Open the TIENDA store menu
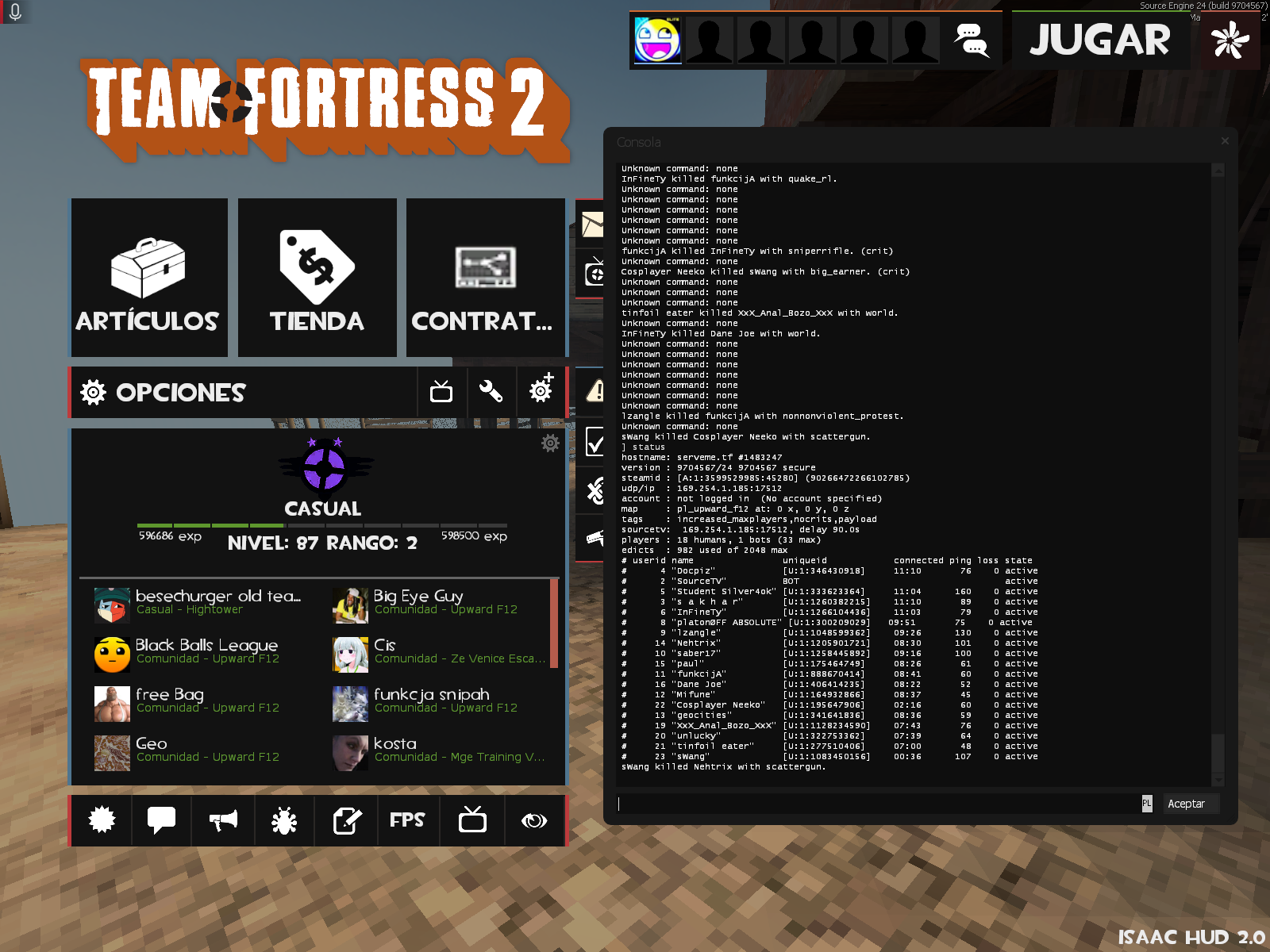The image size is (1270, 952). click(x=317, y=278)
